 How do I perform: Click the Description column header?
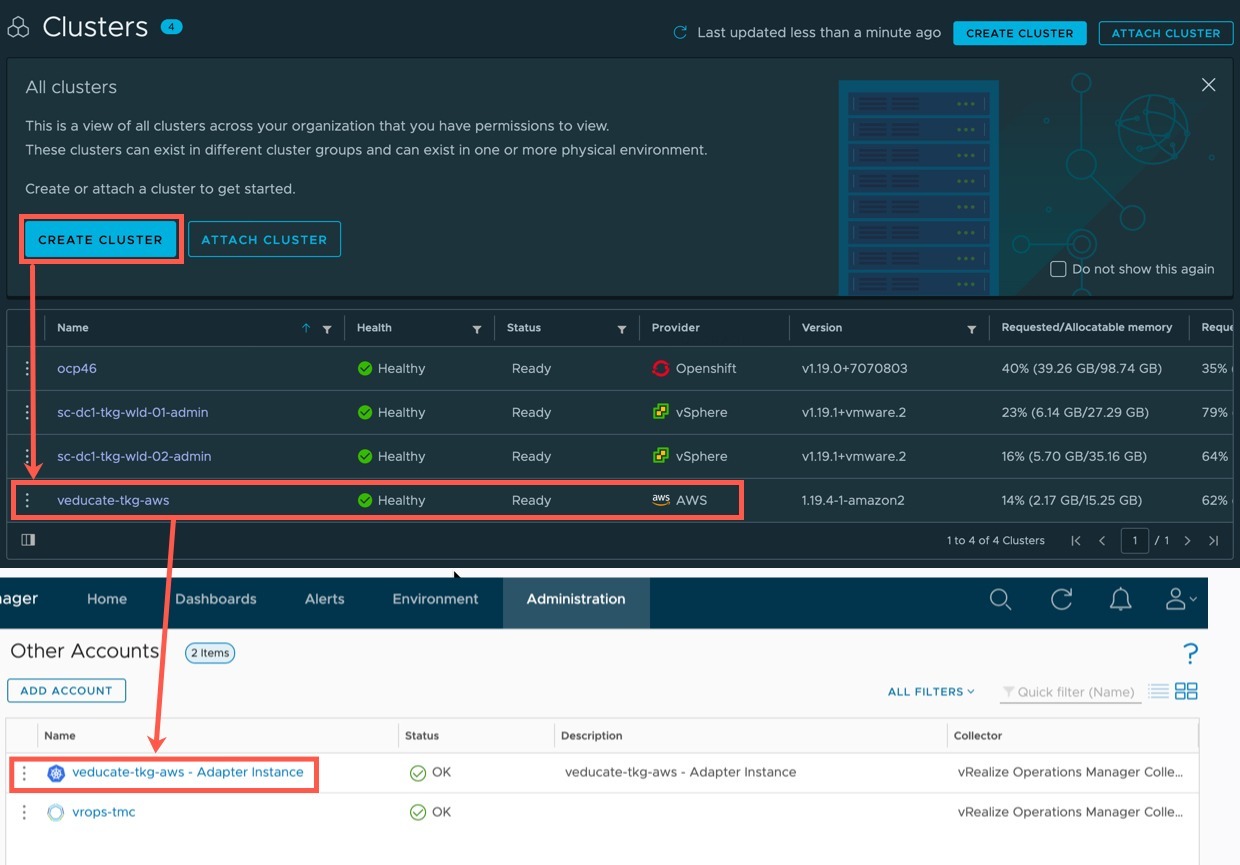coord(592,736)
